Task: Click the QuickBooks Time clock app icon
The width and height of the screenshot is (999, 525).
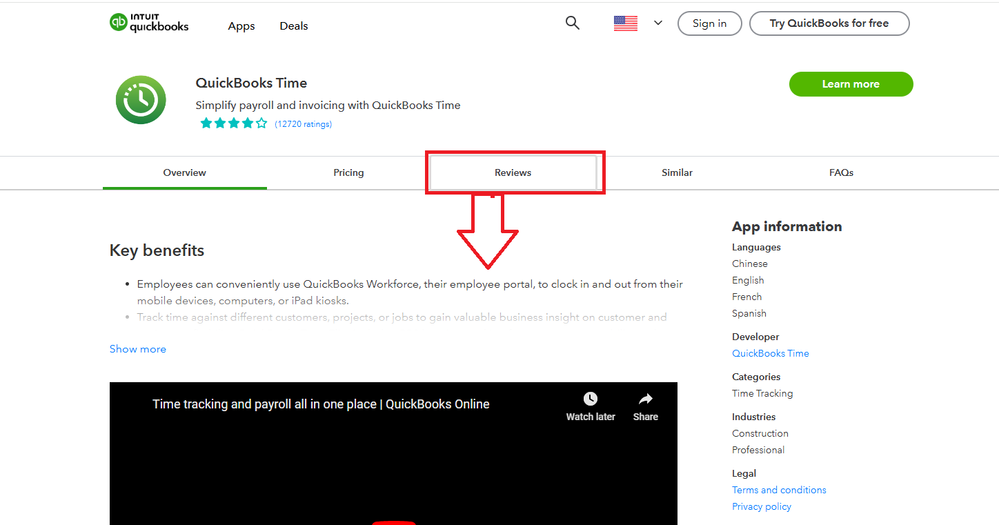Action: point(141,100)
